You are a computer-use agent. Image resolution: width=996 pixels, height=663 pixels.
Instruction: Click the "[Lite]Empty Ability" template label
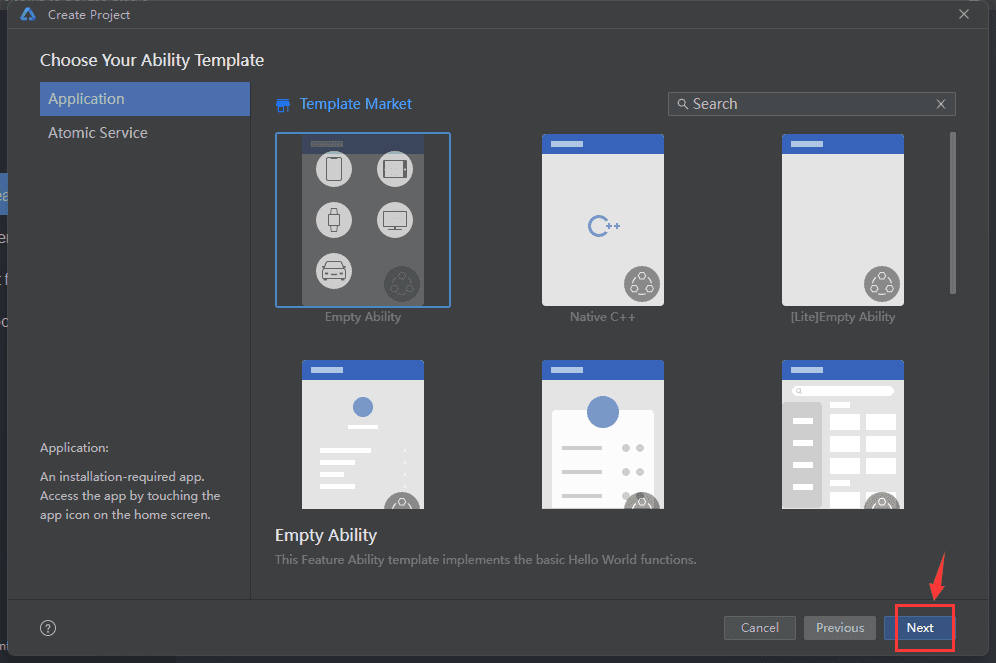[843, 317]
